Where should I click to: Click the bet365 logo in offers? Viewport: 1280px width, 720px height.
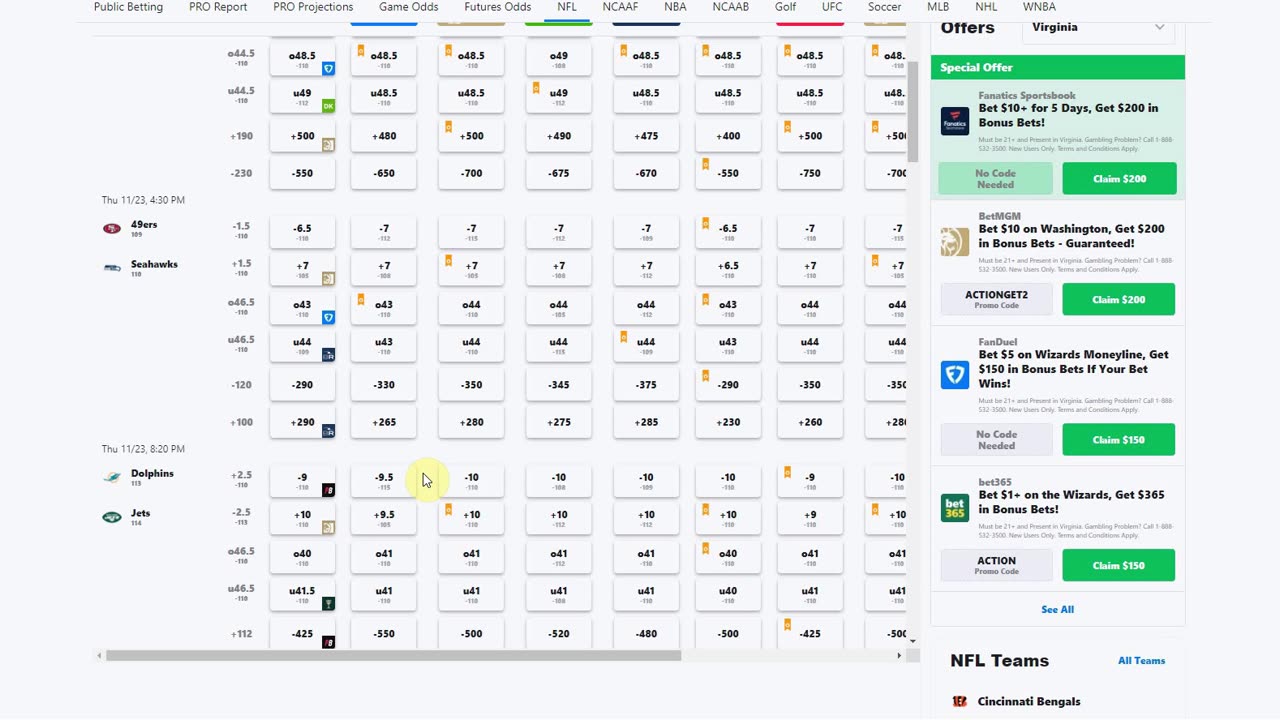point(955,508)
